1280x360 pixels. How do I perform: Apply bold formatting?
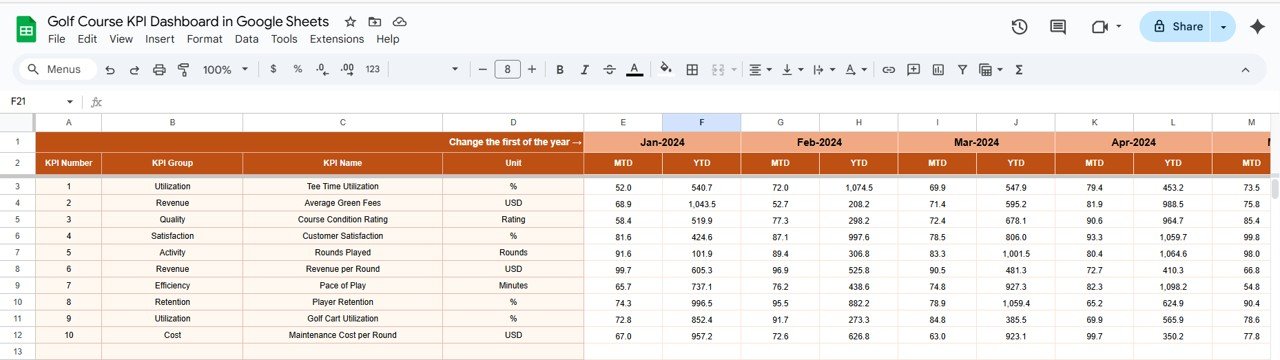[x=560, y=70]
